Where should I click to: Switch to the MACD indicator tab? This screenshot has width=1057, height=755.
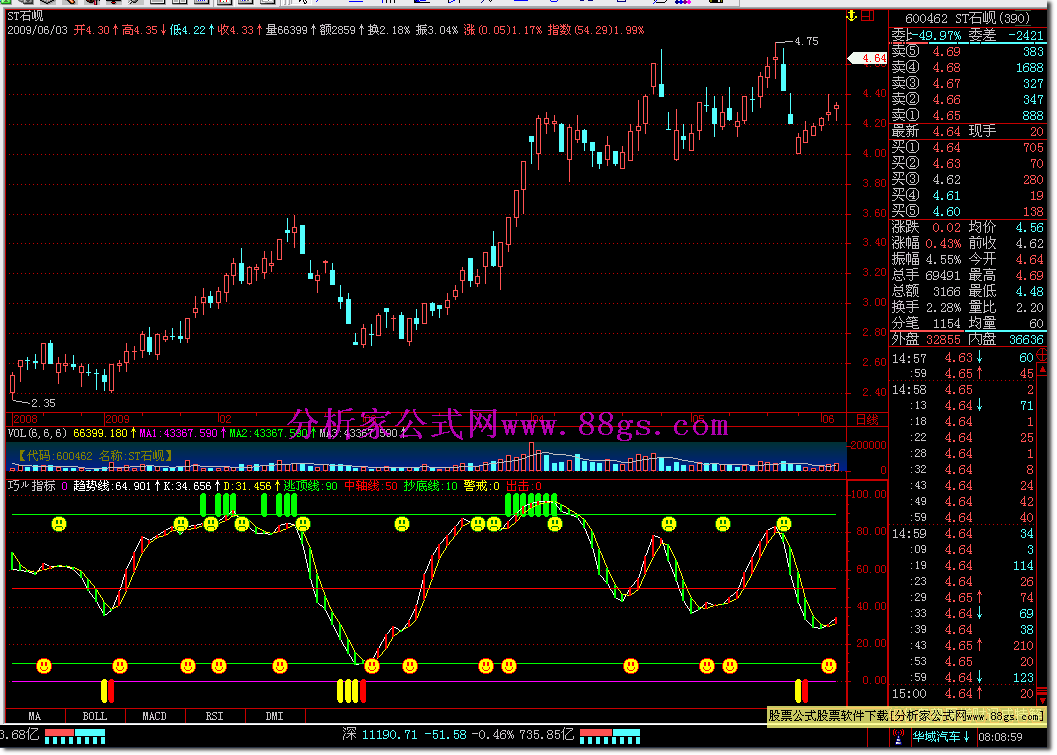(x=154, y=716)
